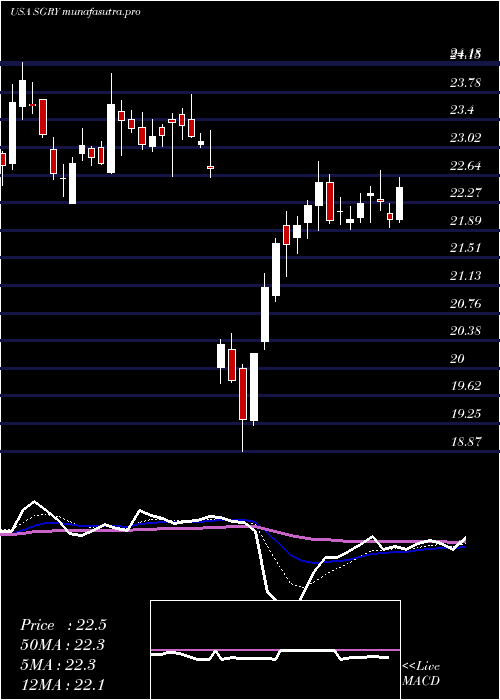Click the 19.62 price axis label

point(466,386)
